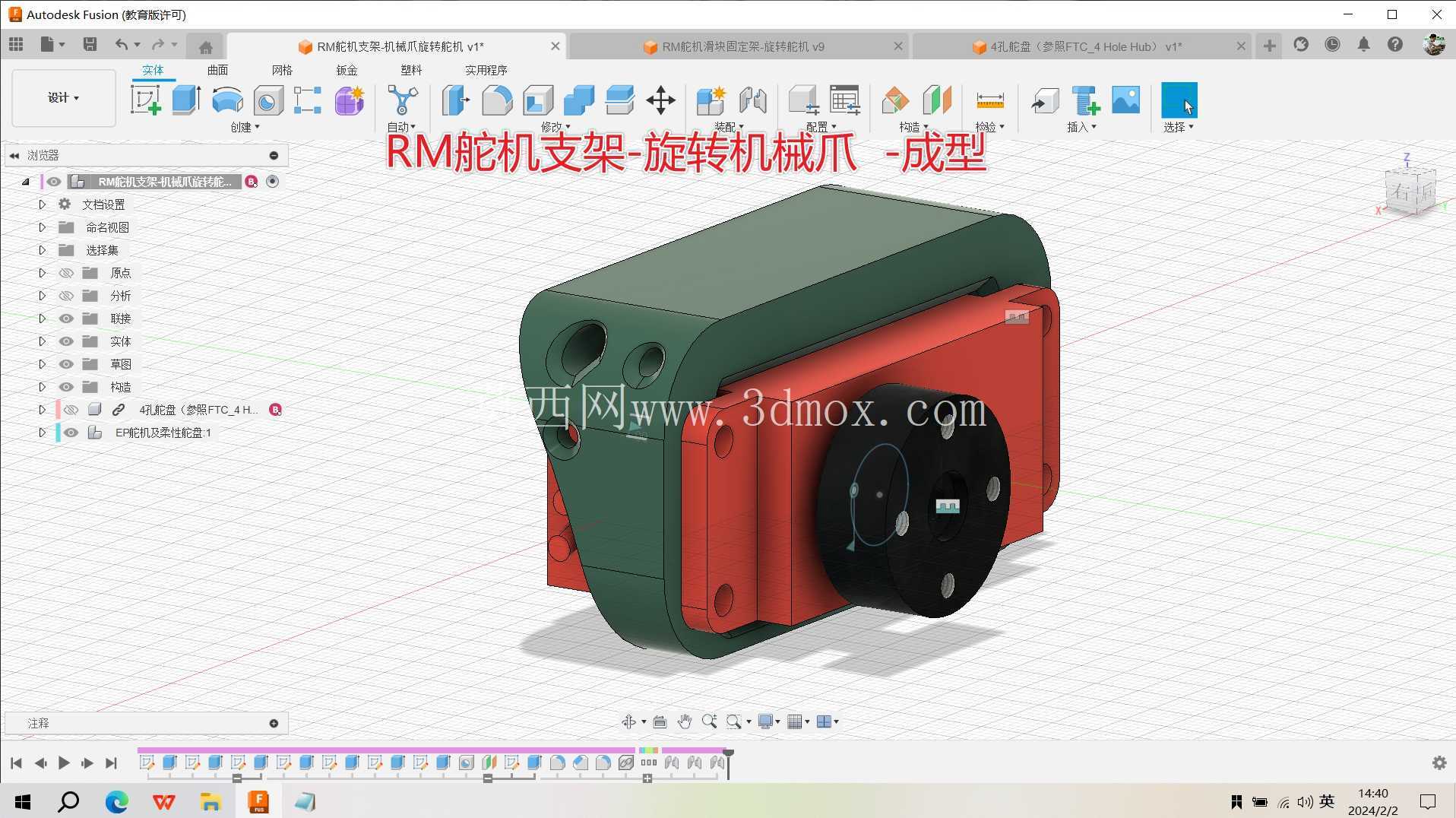The height and width of the screenshot is (818, 1456).
Task: Select the Offset Plane construct tool
Action: [895, 100]
